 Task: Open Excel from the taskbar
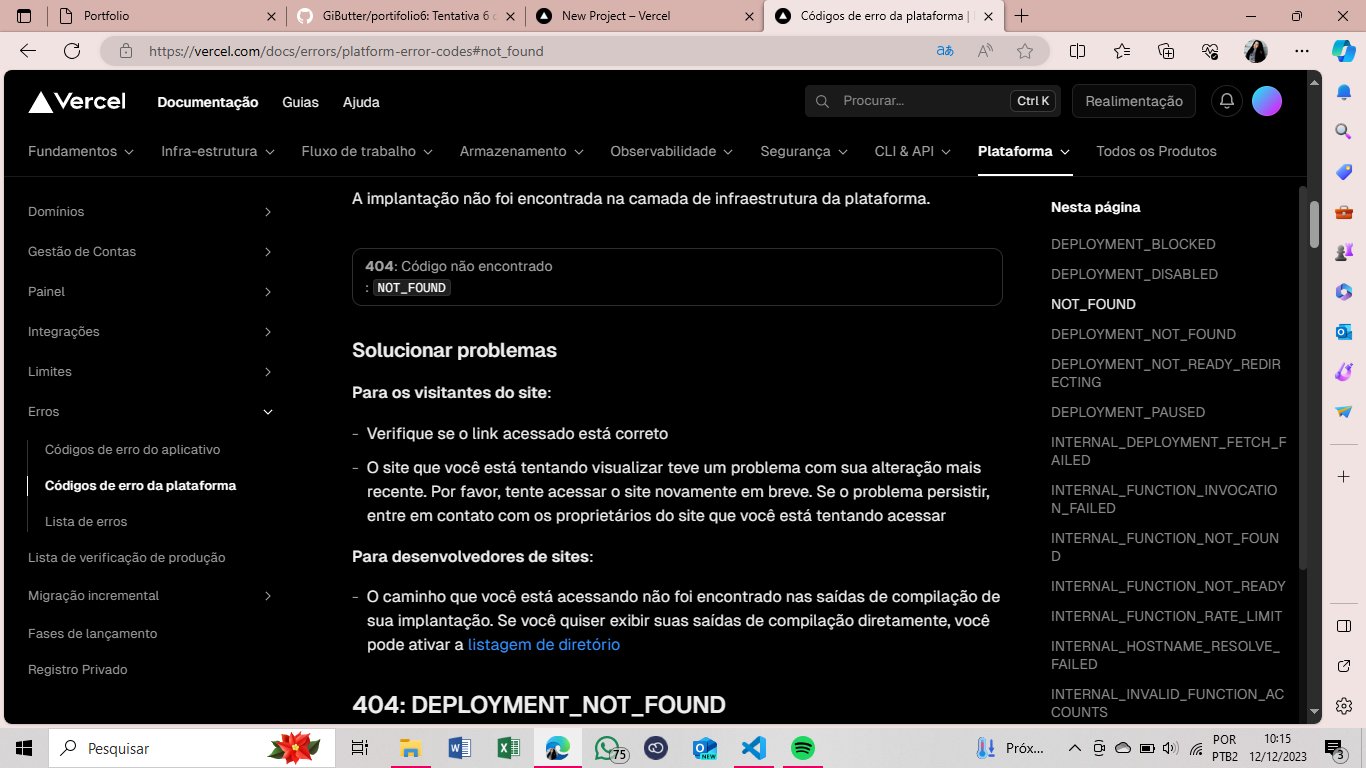click(x=508, y=748)
